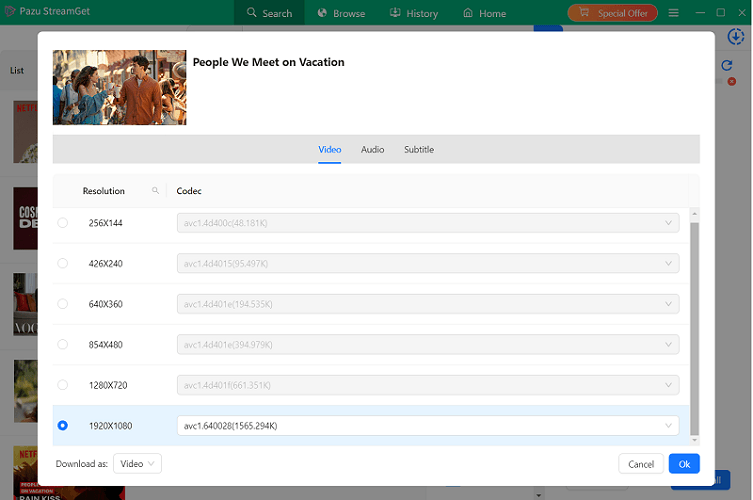The height and width of the screenshot is (500, 753).
Task: Open the Browse tab
Action: (x=341, y=13)
